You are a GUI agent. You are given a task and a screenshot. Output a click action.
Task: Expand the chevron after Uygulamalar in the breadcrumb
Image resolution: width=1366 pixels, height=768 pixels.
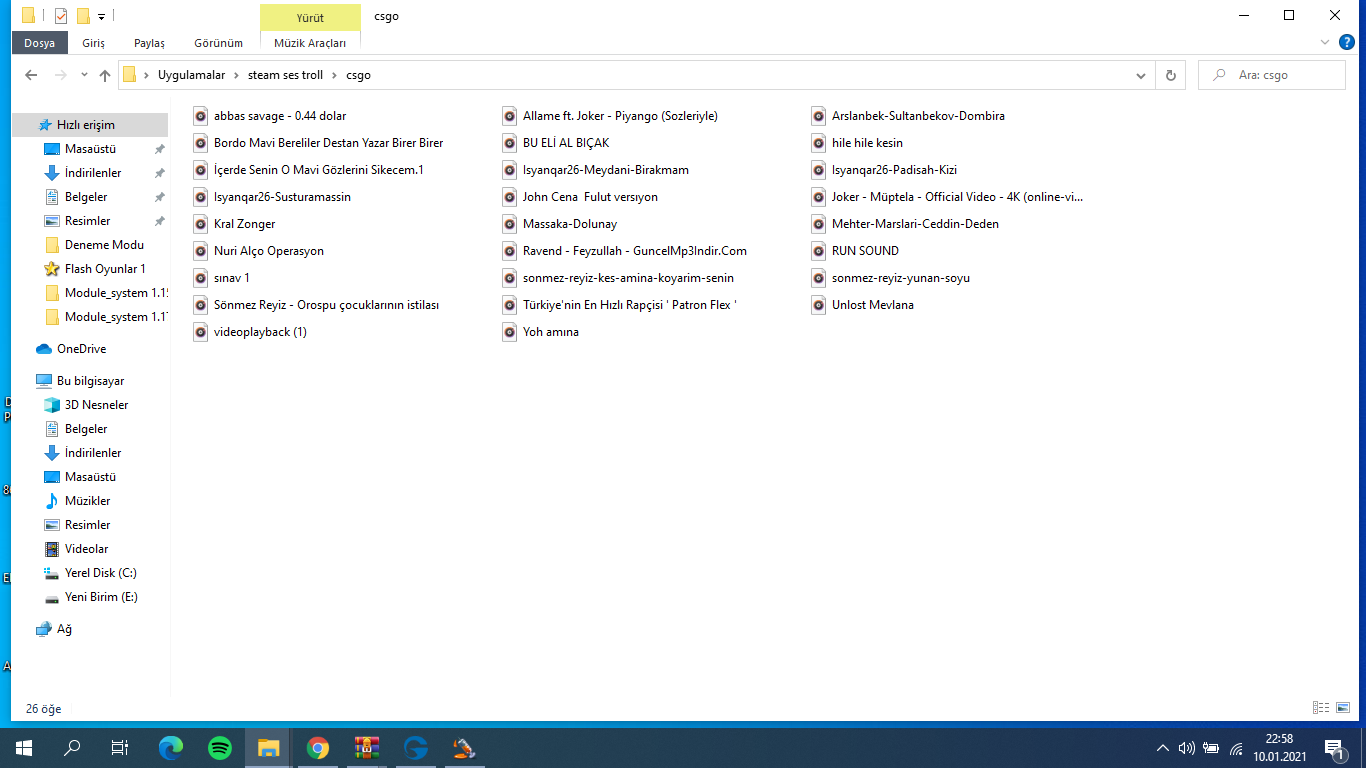click(x=237, y=75)
